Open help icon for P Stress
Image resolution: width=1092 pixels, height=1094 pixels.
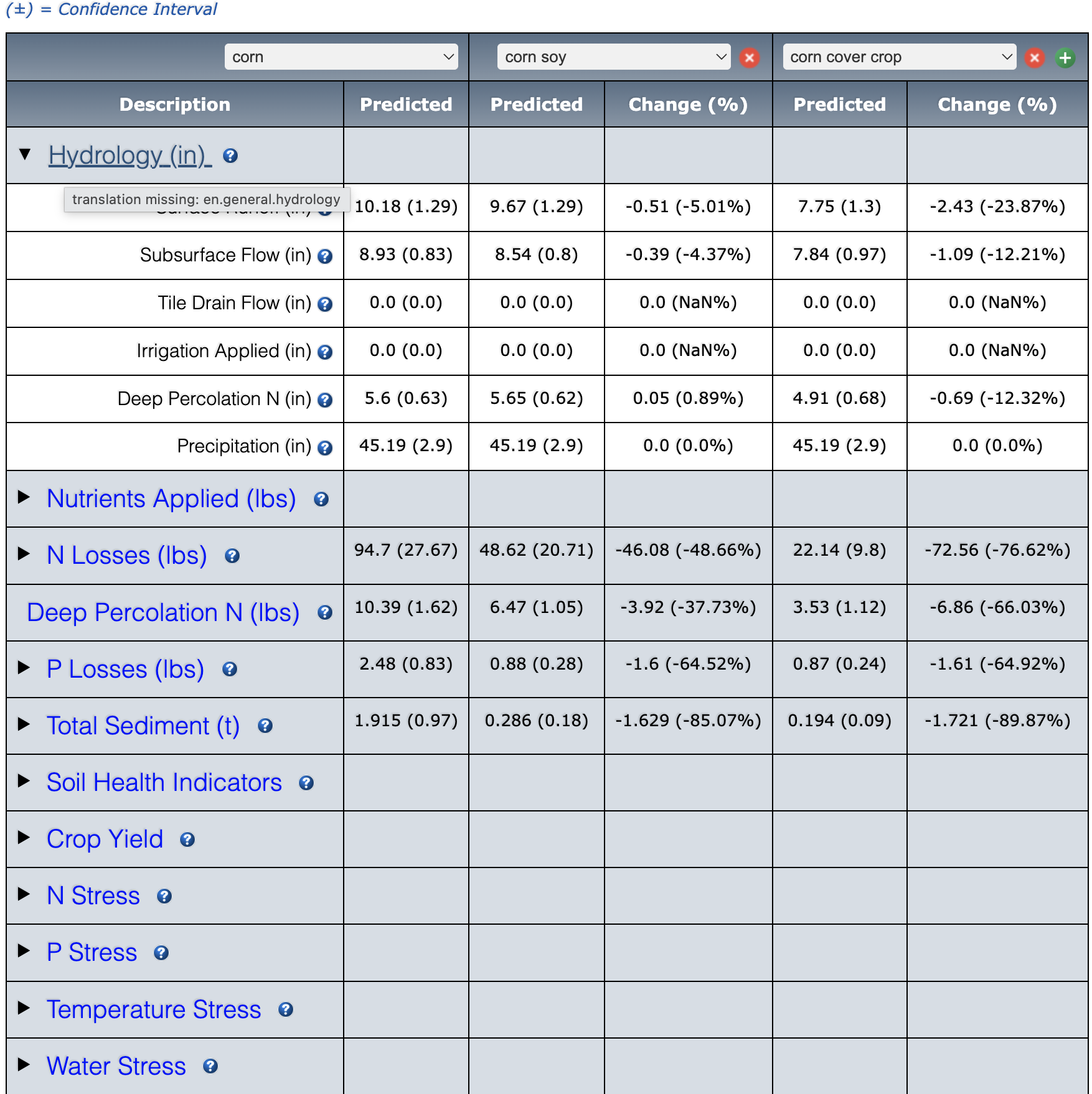coord(161,953)
